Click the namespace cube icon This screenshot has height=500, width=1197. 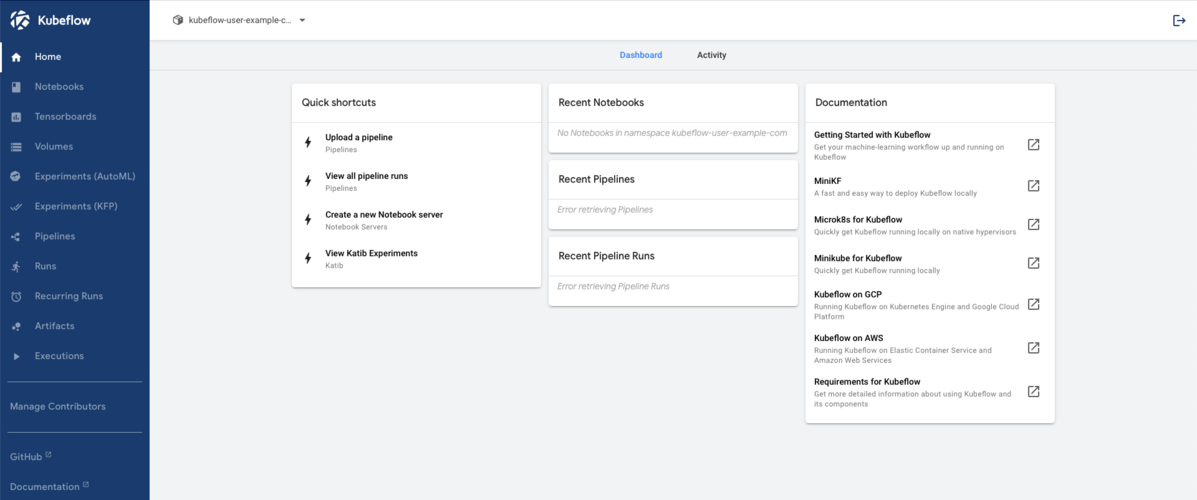[178, 21]
